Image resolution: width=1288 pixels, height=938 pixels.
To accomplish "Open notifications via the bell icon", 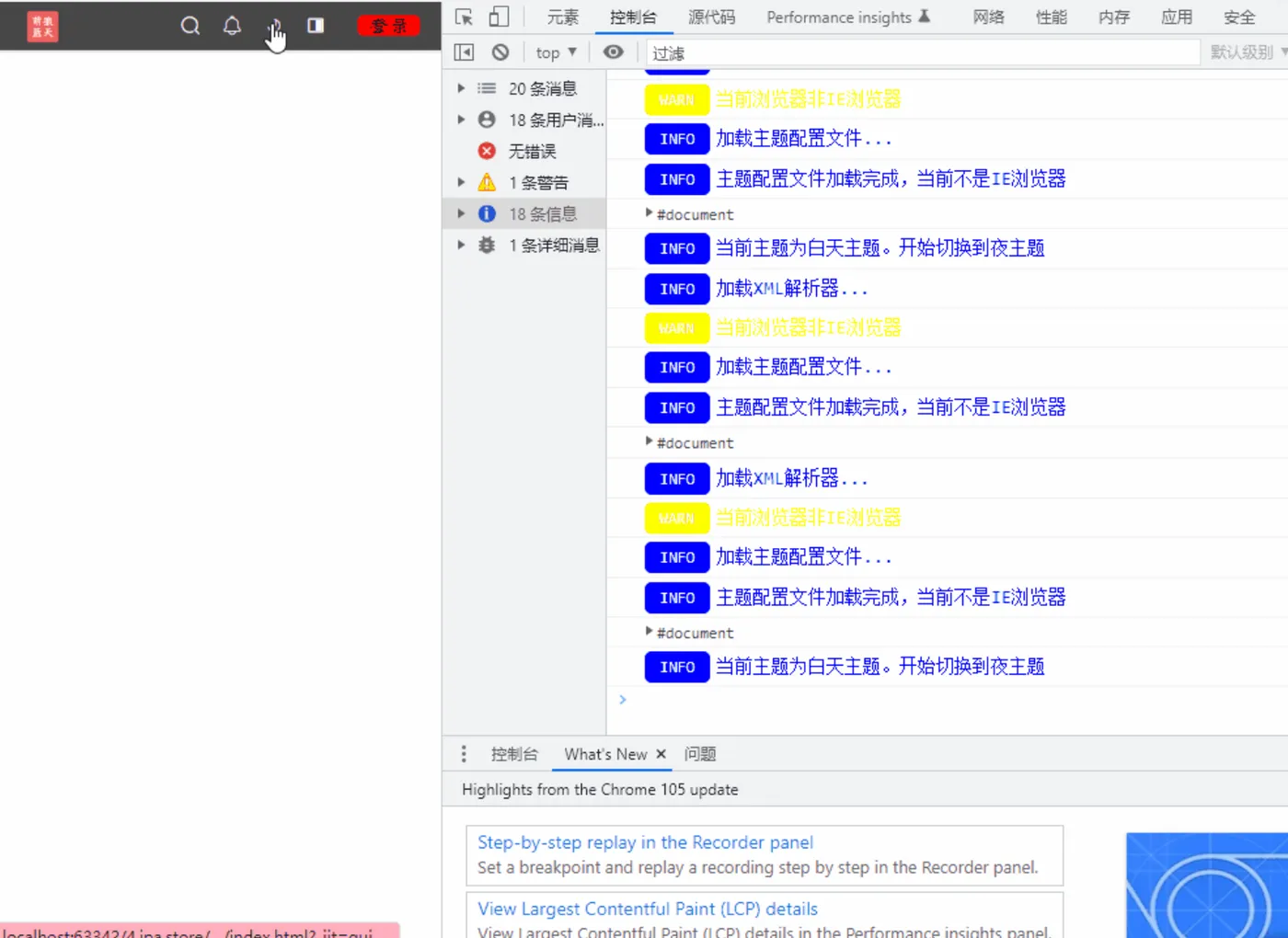I will [x=232, y=26].
